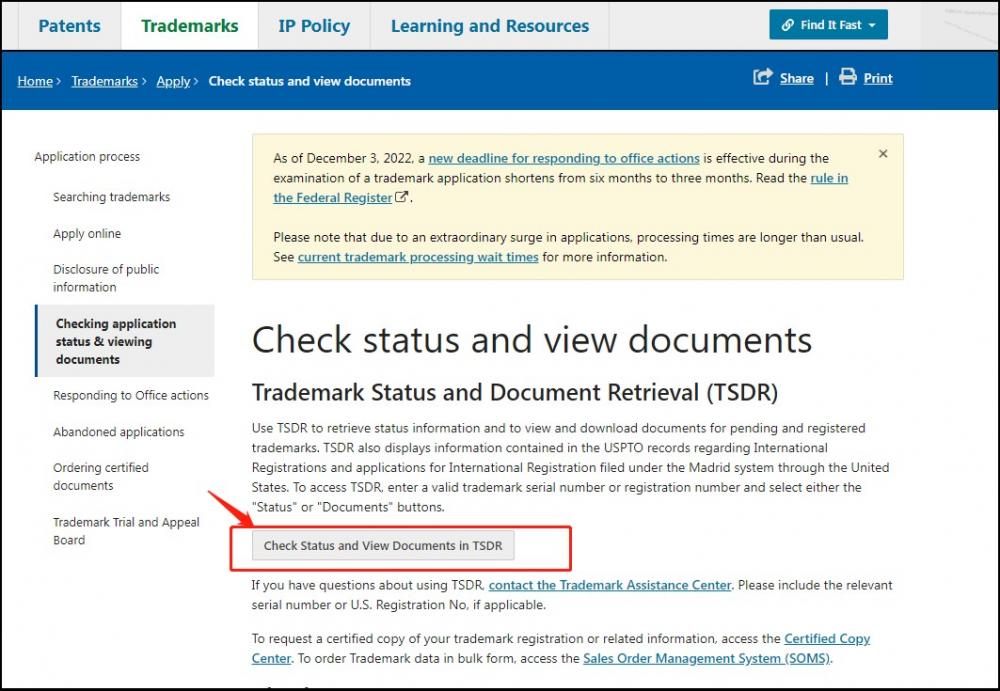The width and height of the screenshot is (1000, 691).
Task: Open the Find It Fast dropdown
Action: pos(828,25)
